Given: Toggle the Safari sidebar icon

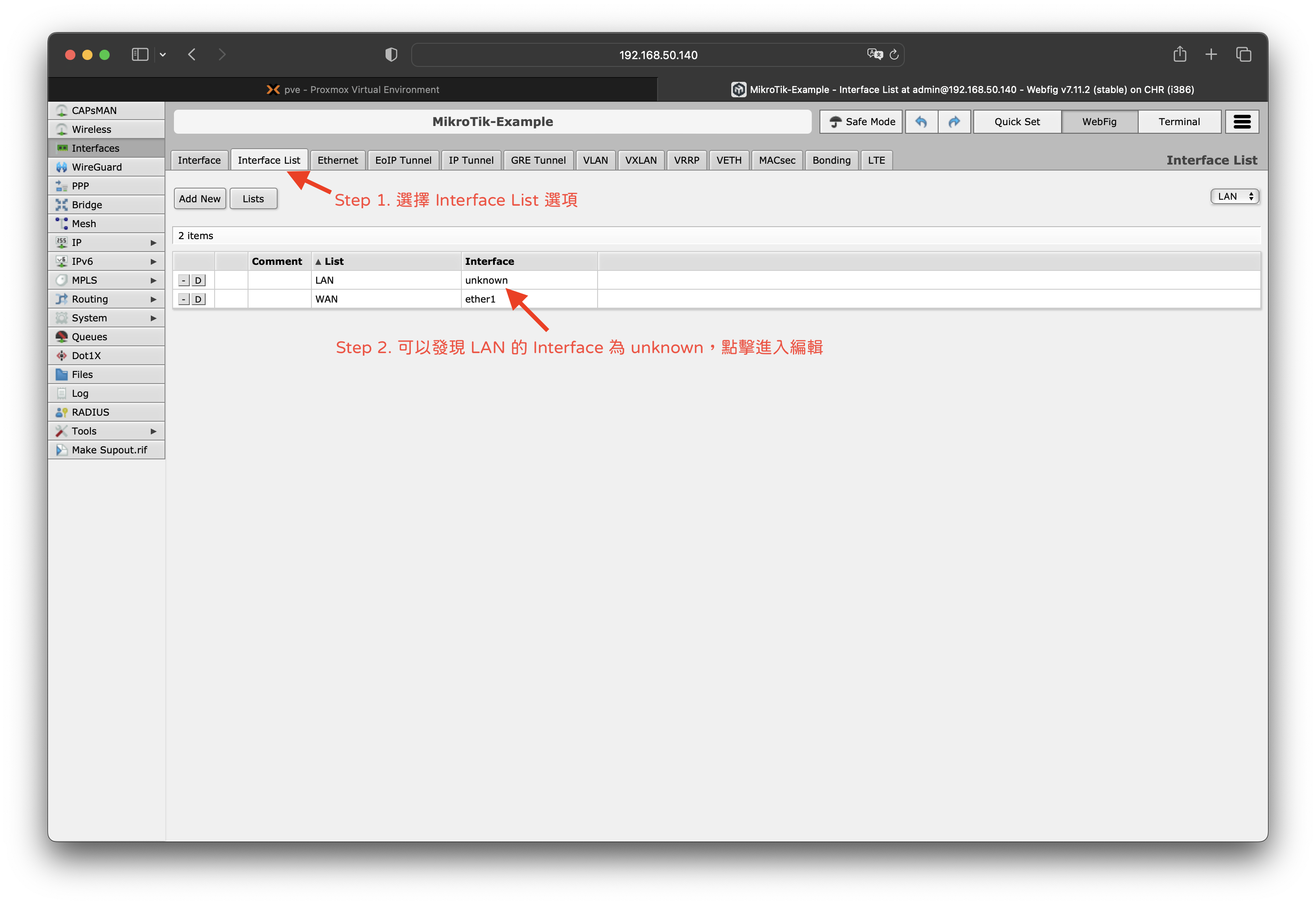Looking at the screenshot, I should 139,54.
